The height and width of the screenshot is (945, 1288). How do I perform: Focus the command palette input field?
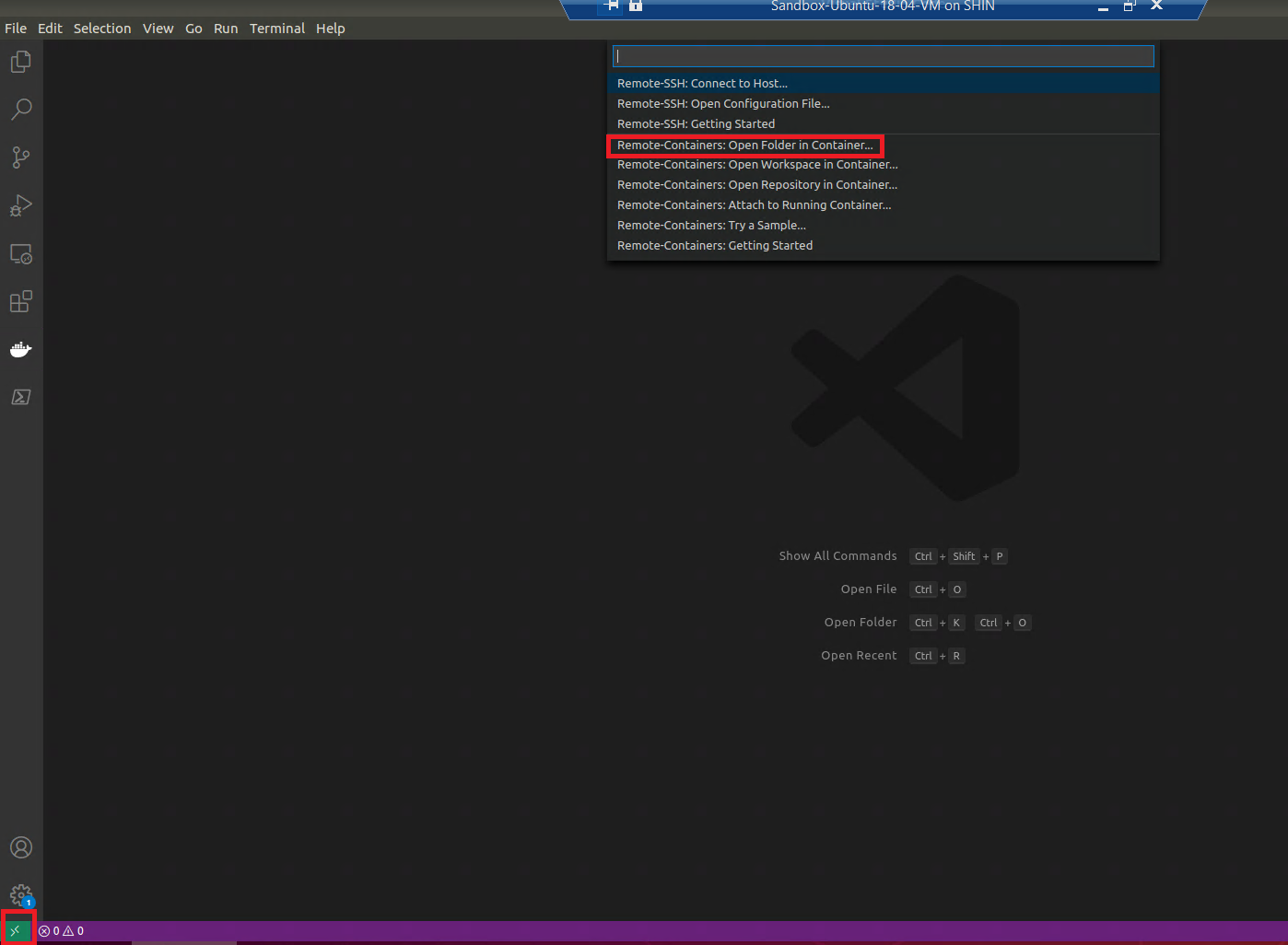(x=884, y=56)
